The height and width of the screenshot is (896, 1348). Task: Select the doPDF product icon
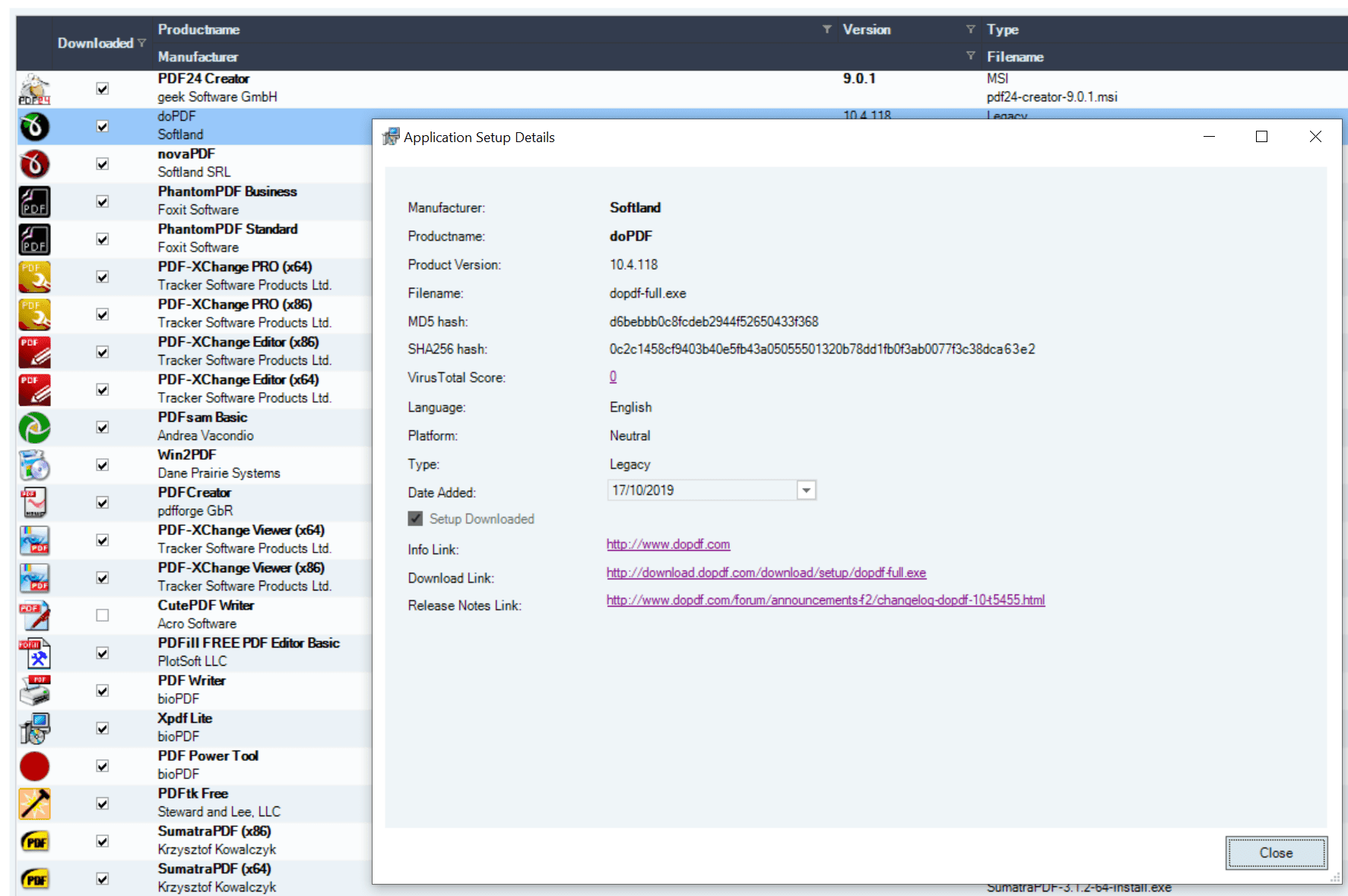[x=34, y=126]
